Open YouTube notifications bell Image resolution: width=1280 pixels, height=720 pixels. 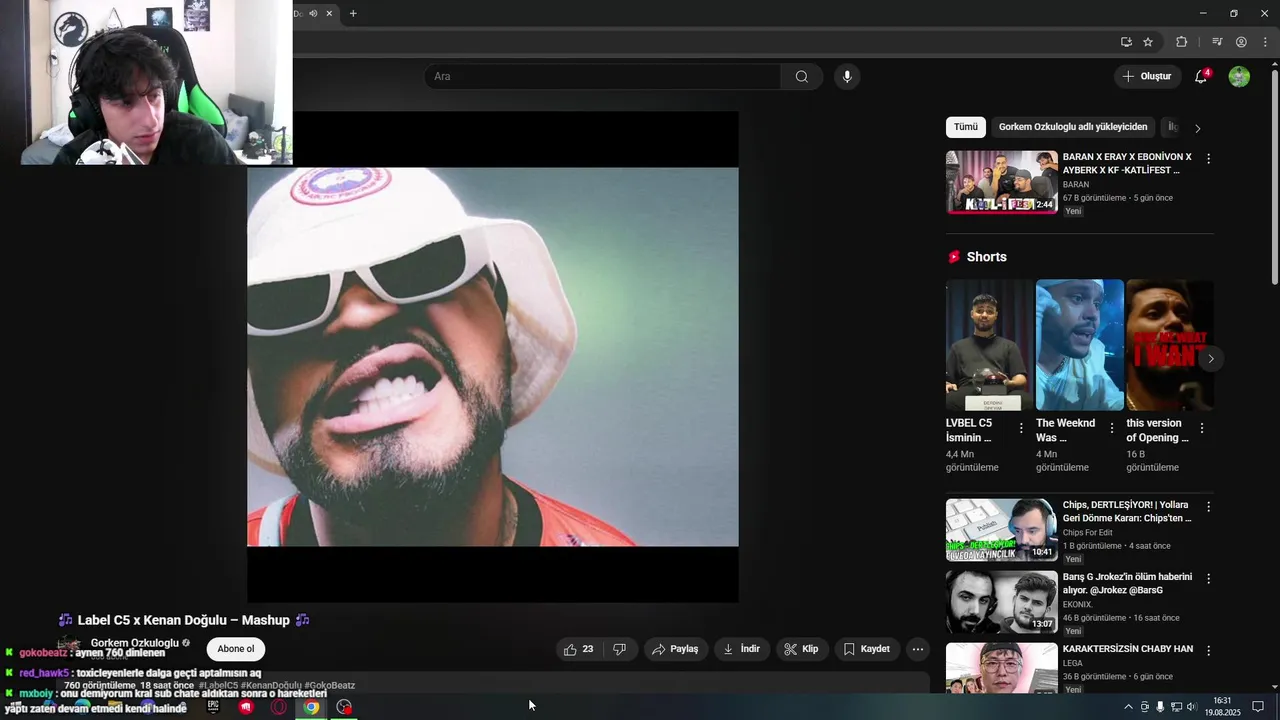coord(1201,77)
